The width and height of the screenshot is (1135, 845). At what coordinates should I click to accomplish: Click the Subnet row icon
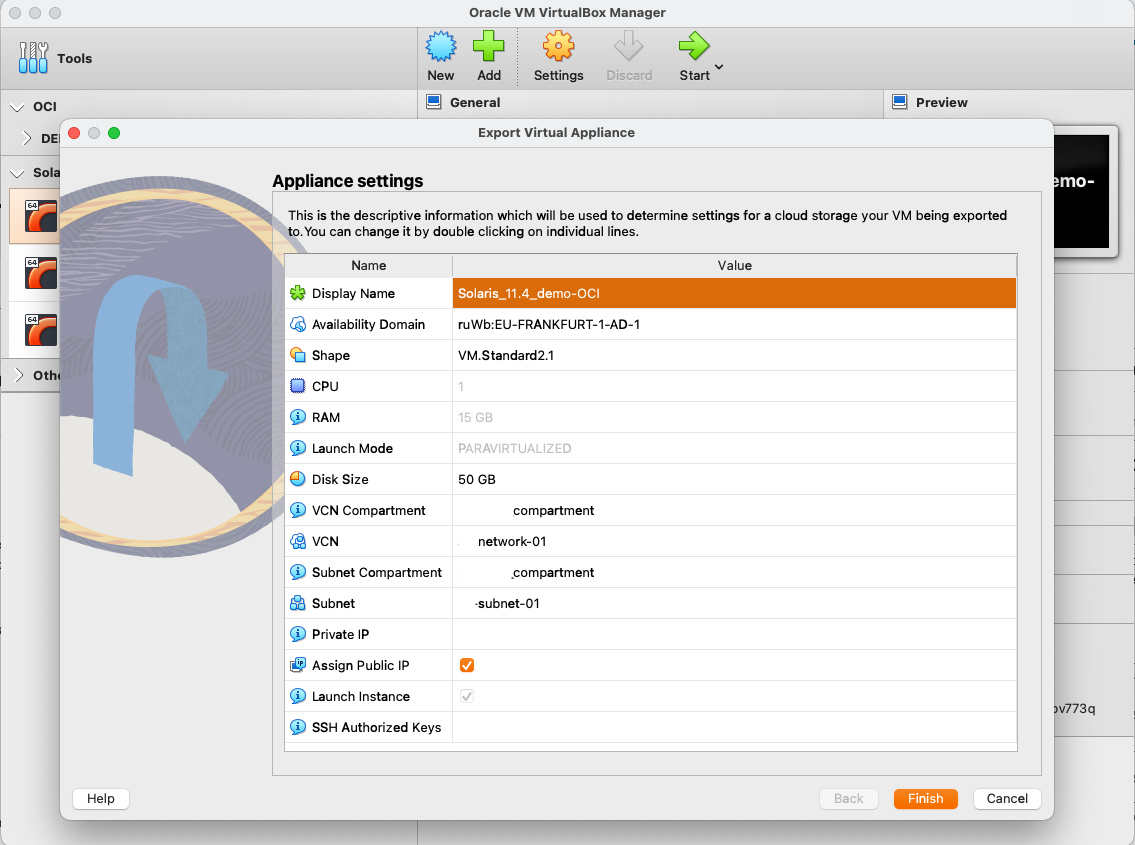[298, 602]
